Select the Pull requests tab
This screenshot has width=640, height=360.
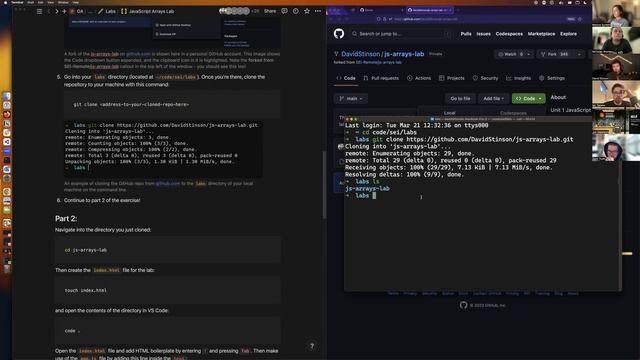click(x=381, y=78)
